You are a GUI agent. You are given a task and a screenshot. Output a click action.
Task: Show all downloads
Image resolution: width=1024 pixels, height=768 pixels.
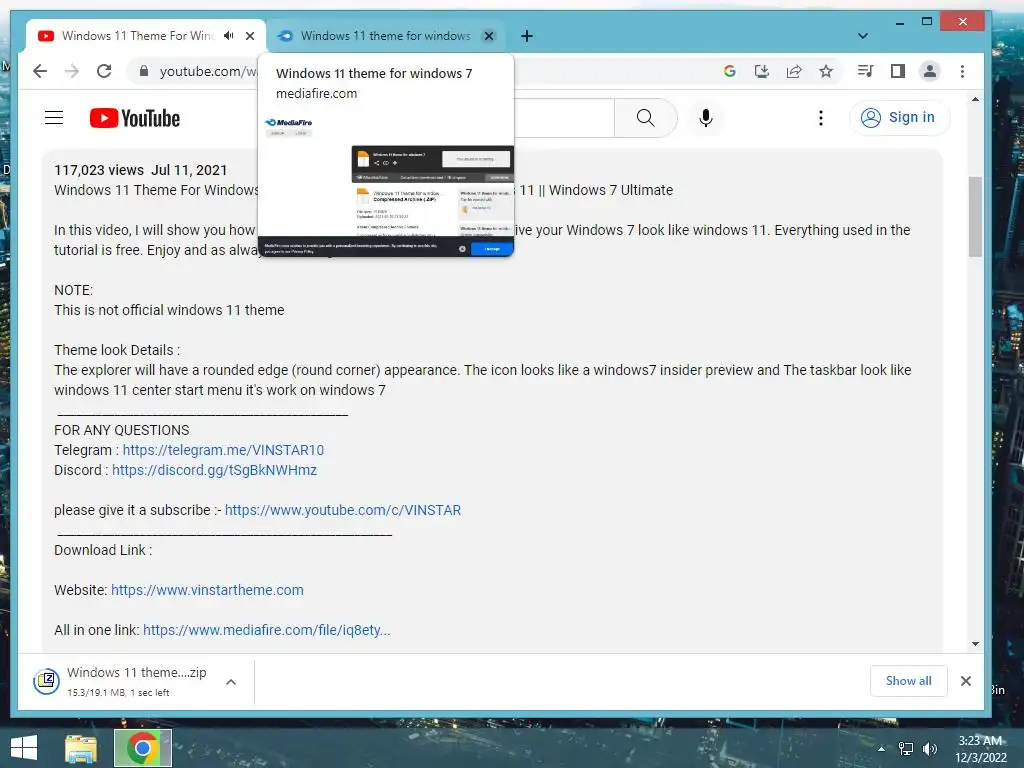click(908, 681)
